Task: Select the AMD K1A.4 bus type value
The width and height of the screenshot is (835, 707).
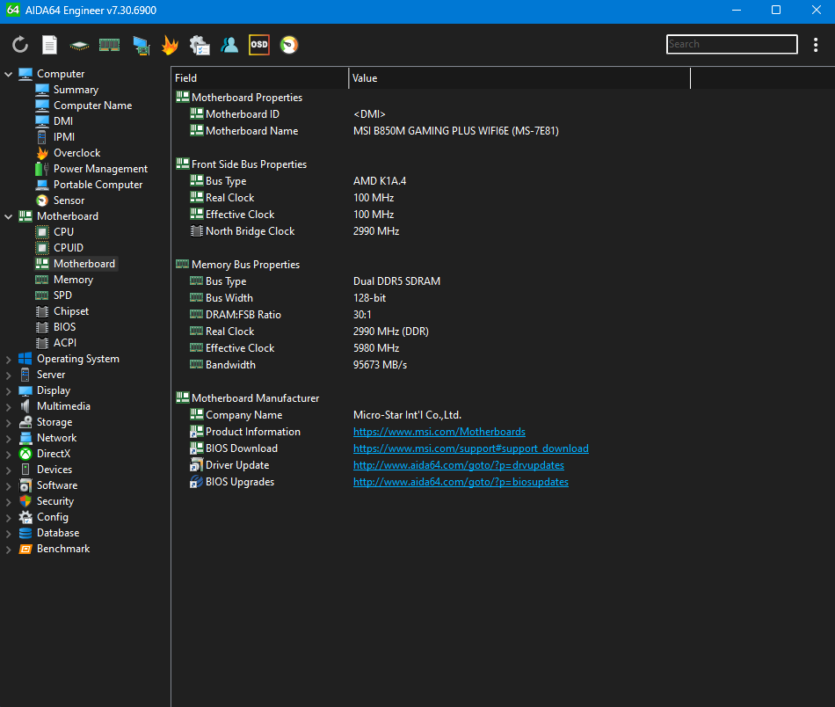Action: 379,181
